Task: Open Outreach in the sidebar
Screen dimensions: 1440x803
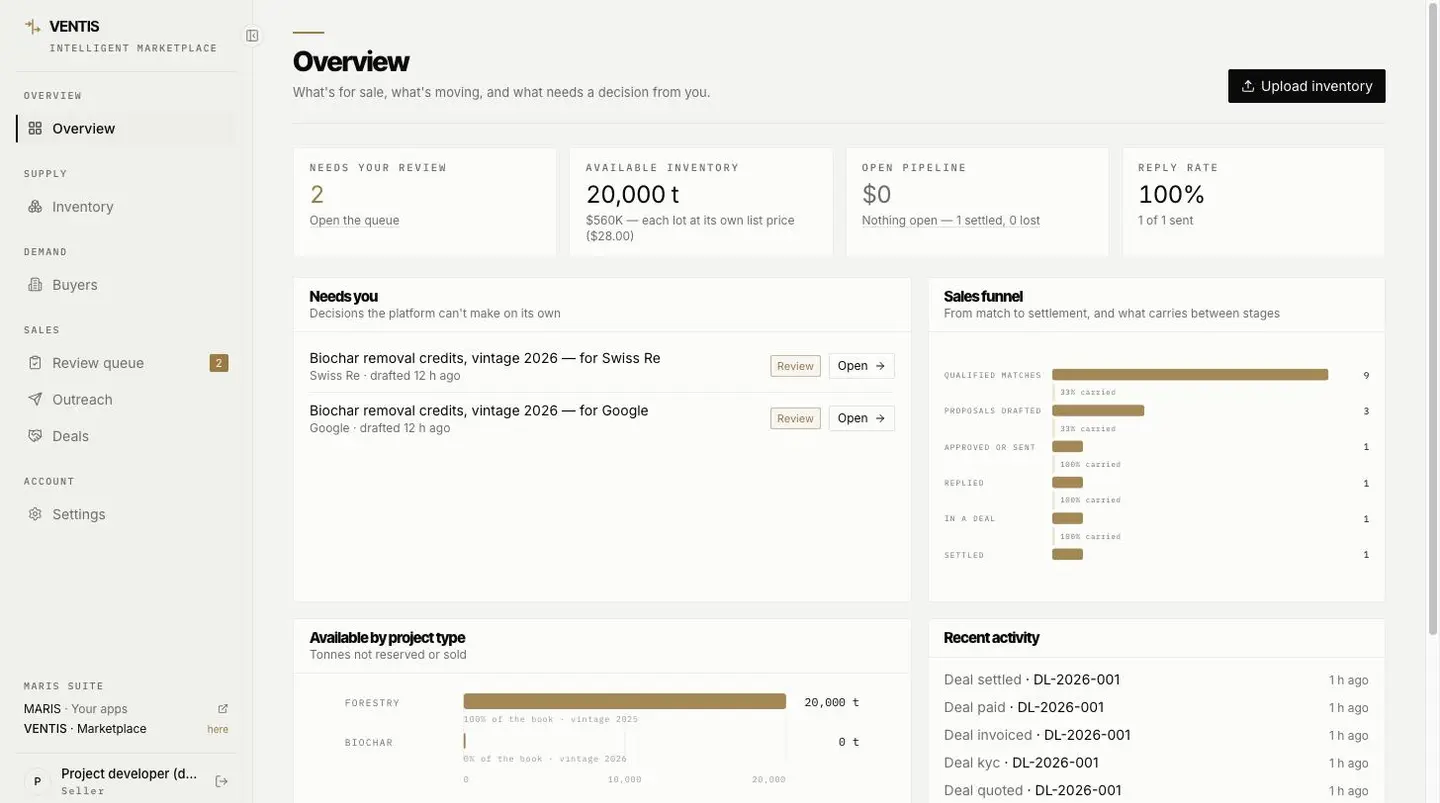Action: coord(126,399)
